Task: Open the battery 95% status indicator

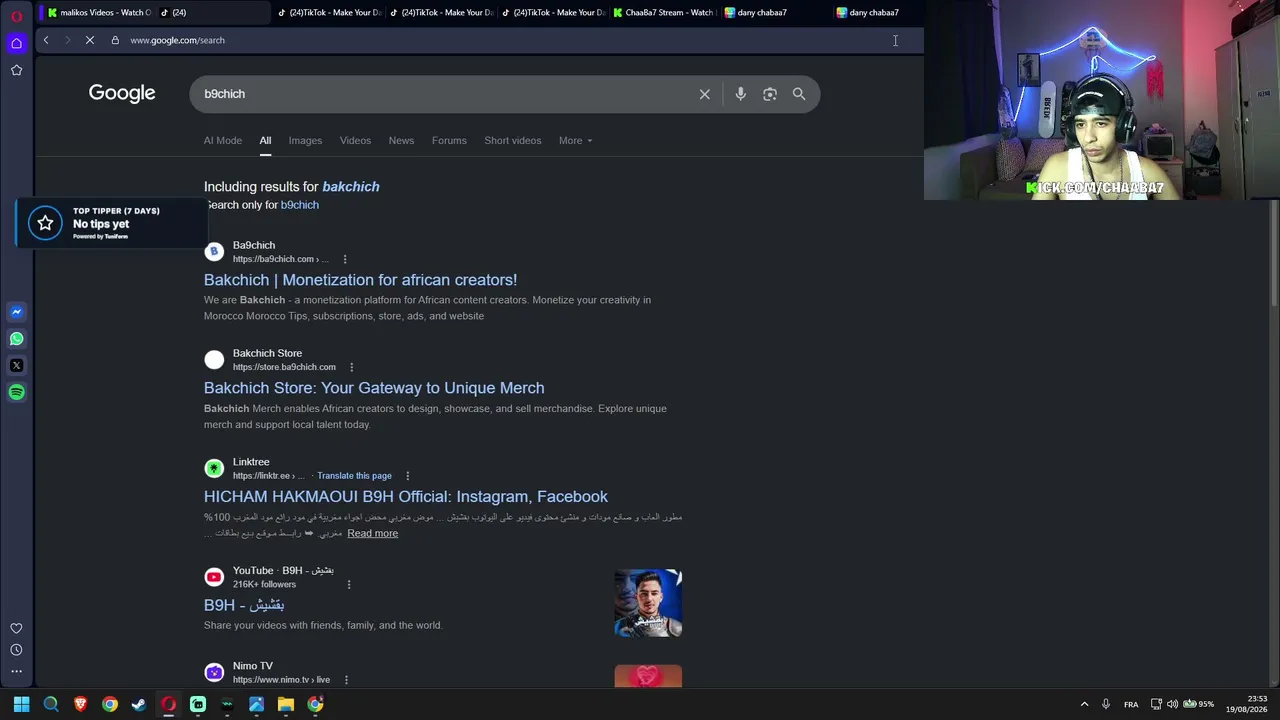Action: click(1199, 704)
